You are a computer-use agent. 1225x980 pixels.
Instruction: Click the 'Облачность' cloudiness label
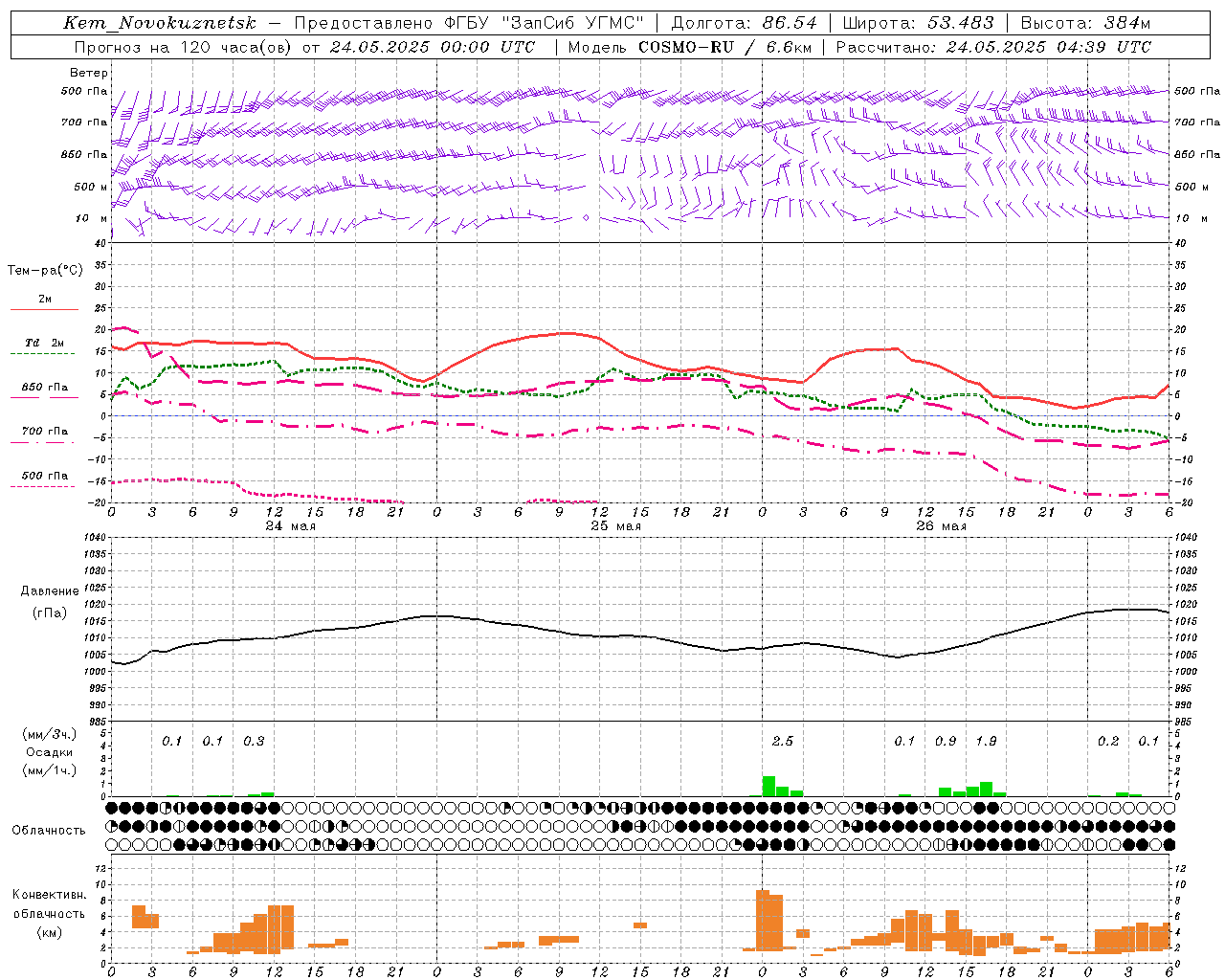click(x=49, y=830)
